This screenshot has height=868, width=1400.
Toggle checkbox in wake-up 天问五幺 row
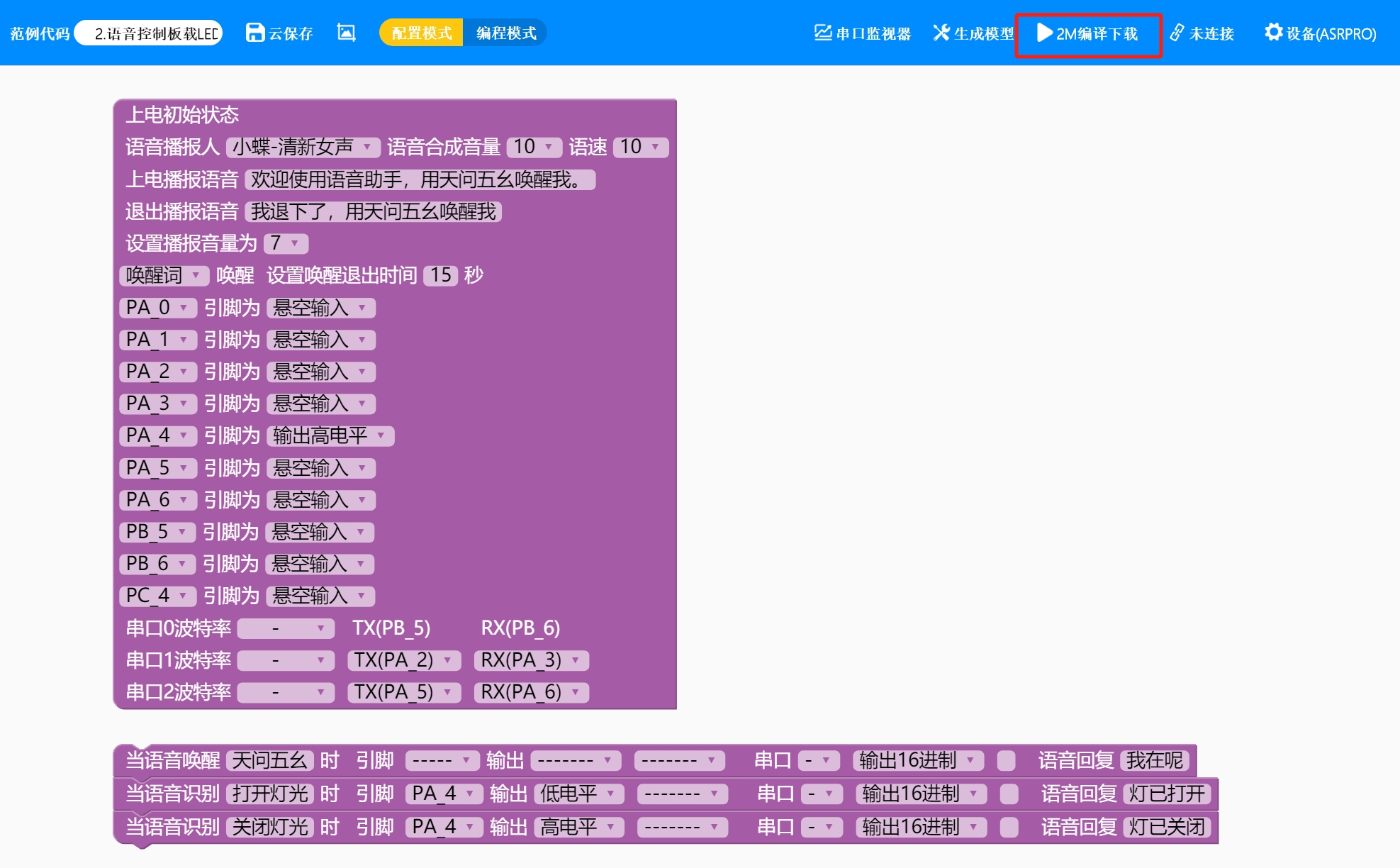tap(1006, 761)
